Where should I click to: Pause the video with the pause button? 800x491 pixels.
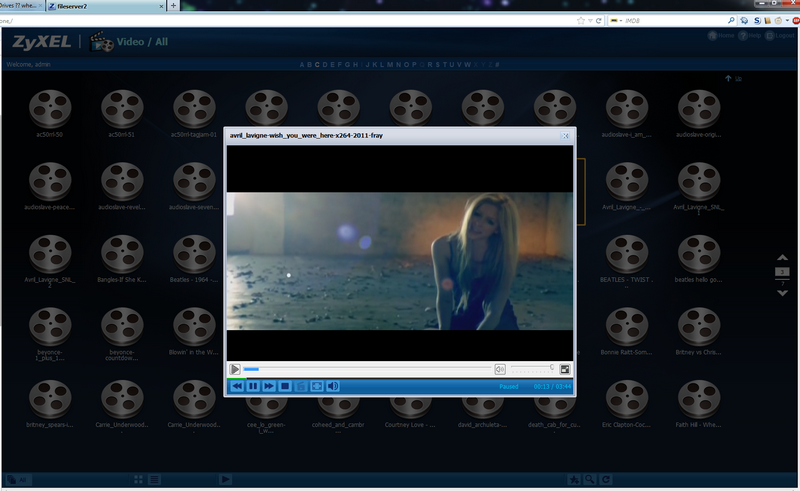click(253, 386)
